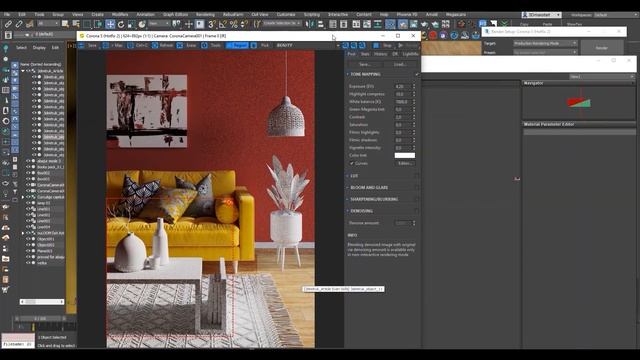Viewport: 640px width, 360px height.
Task: Toggle the Bloom and Glare checkbox
Action: coord(417,187)
